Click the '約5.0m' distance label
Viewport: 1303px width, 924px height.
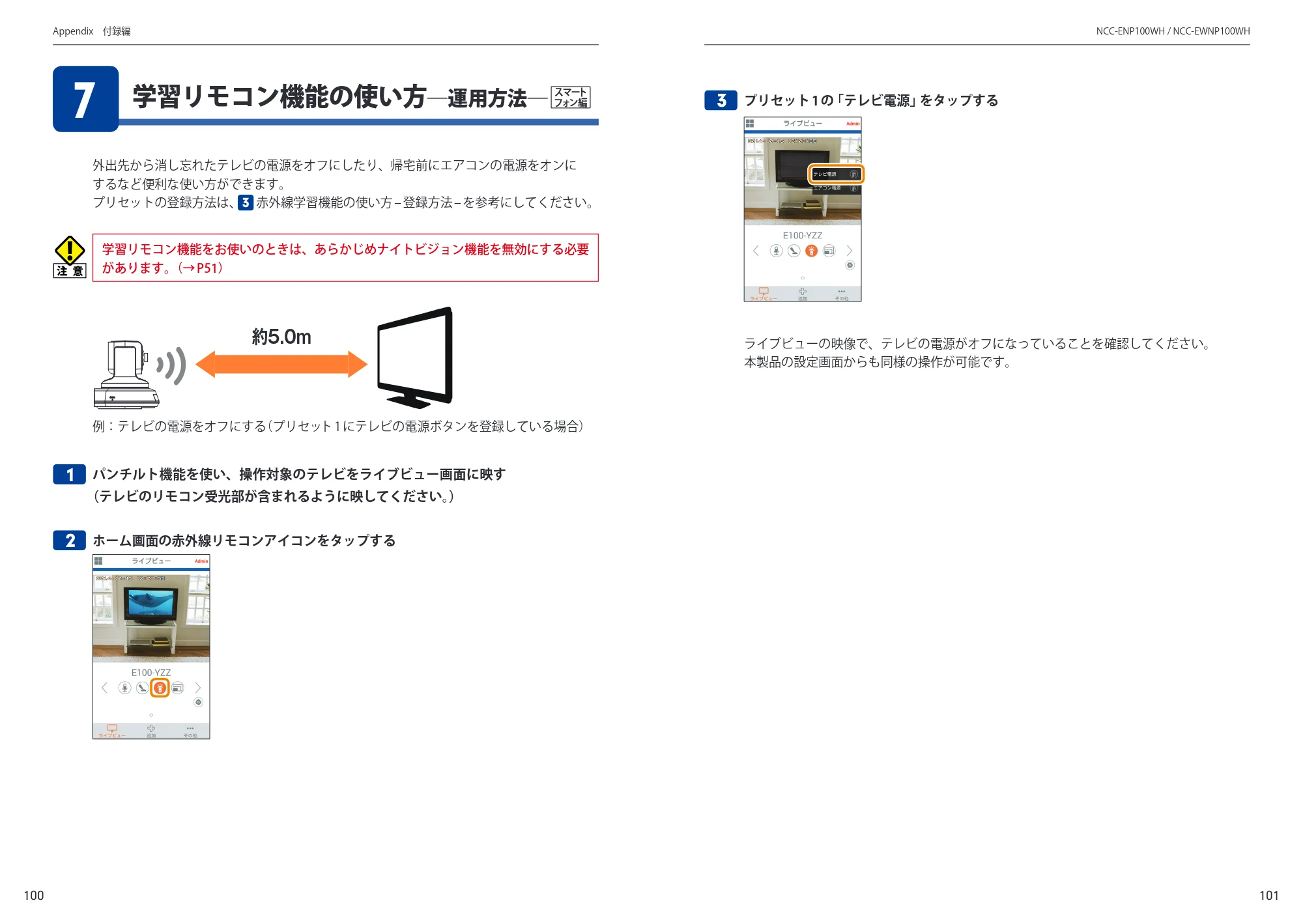(x=281, y=337)
